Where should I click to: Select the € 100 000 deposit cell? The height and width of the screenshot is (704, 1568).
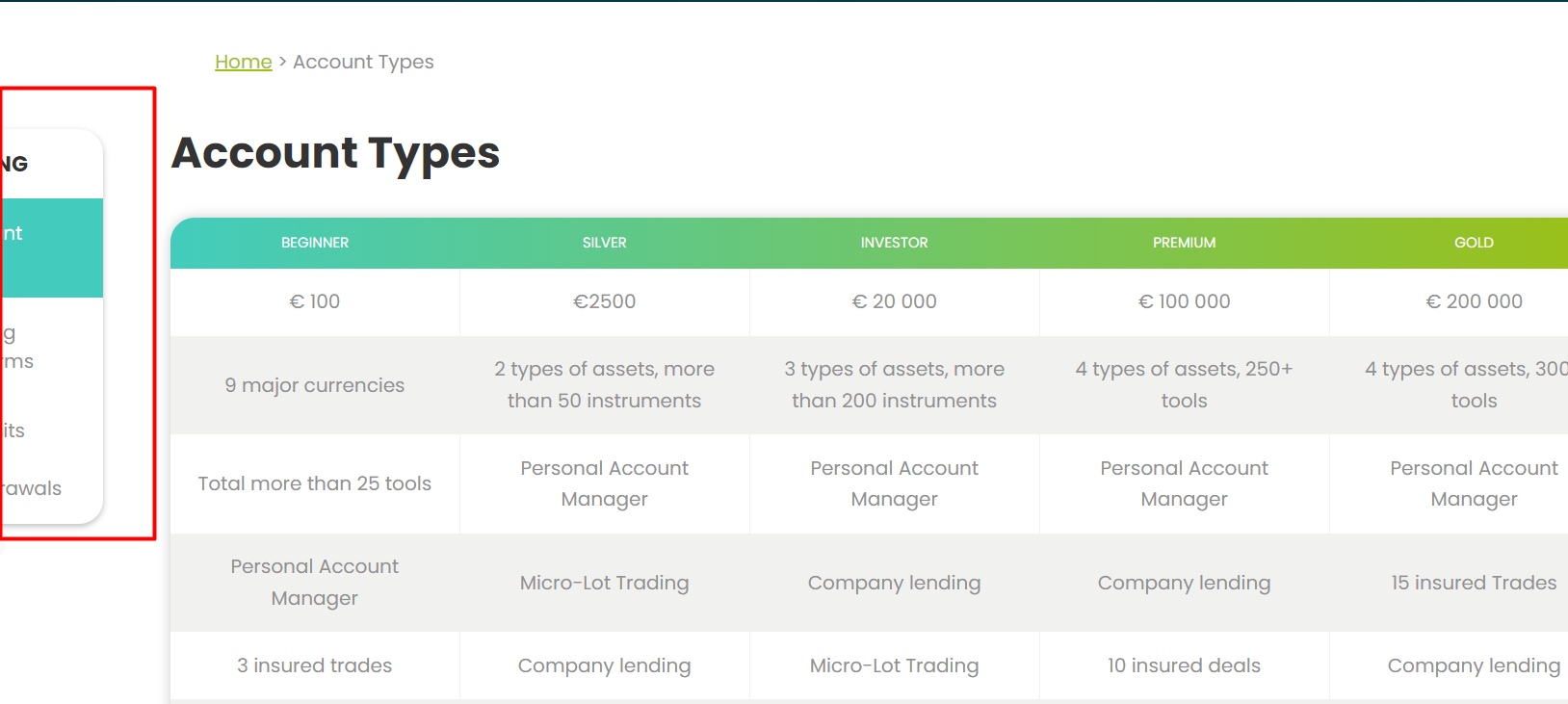1185,301
